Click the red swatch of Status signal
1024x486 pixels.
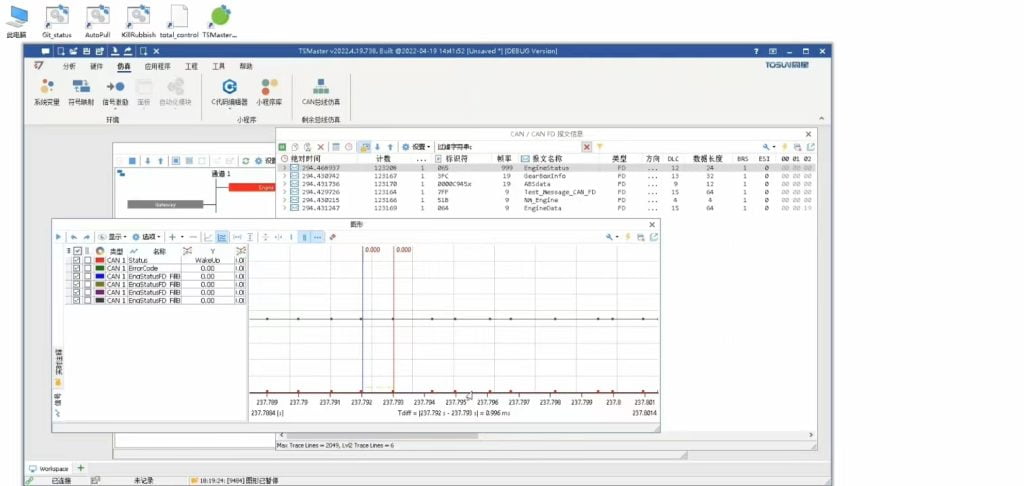pos(99,260)
